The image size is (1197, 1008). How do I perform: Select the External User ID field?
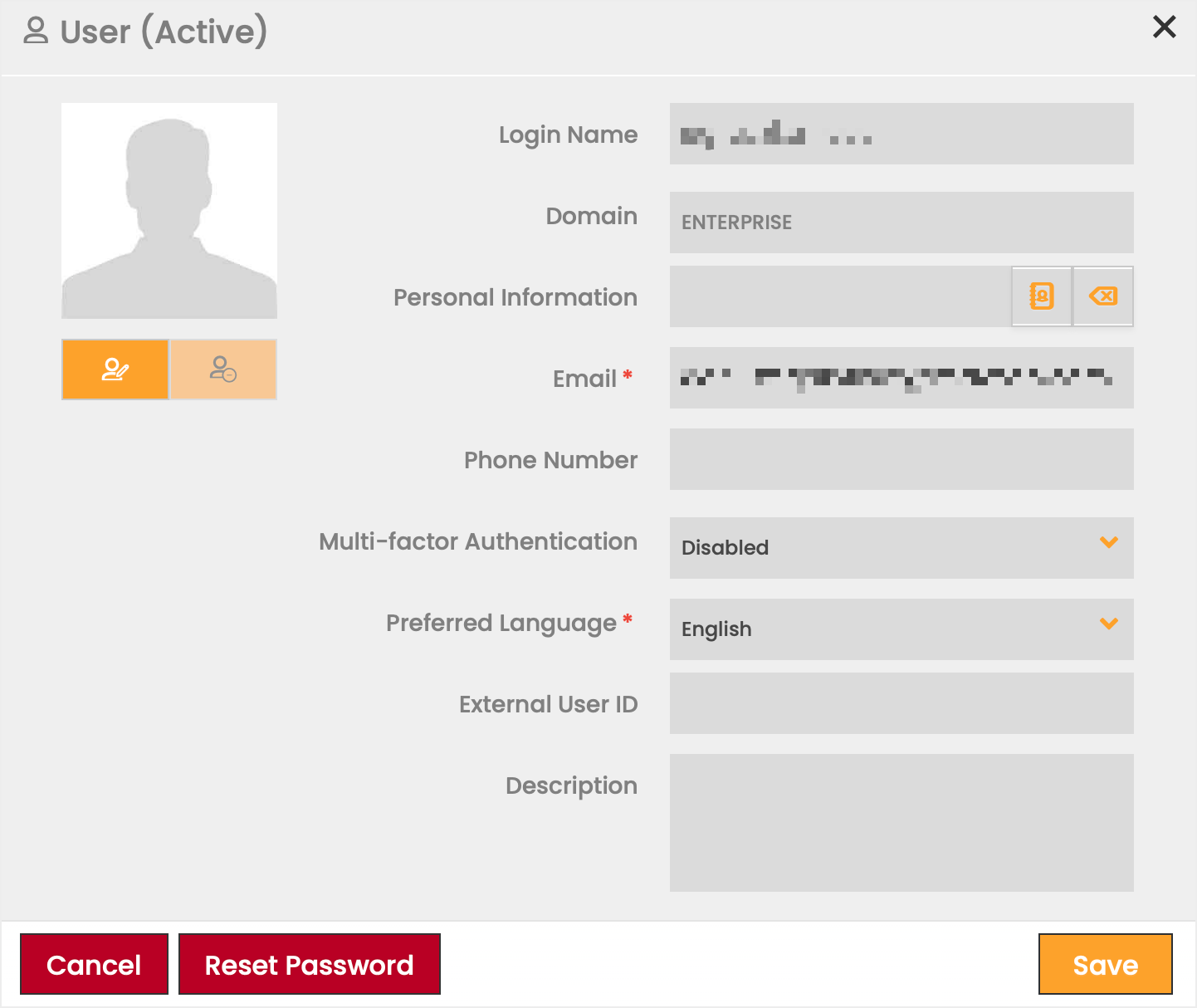(901, 703)
